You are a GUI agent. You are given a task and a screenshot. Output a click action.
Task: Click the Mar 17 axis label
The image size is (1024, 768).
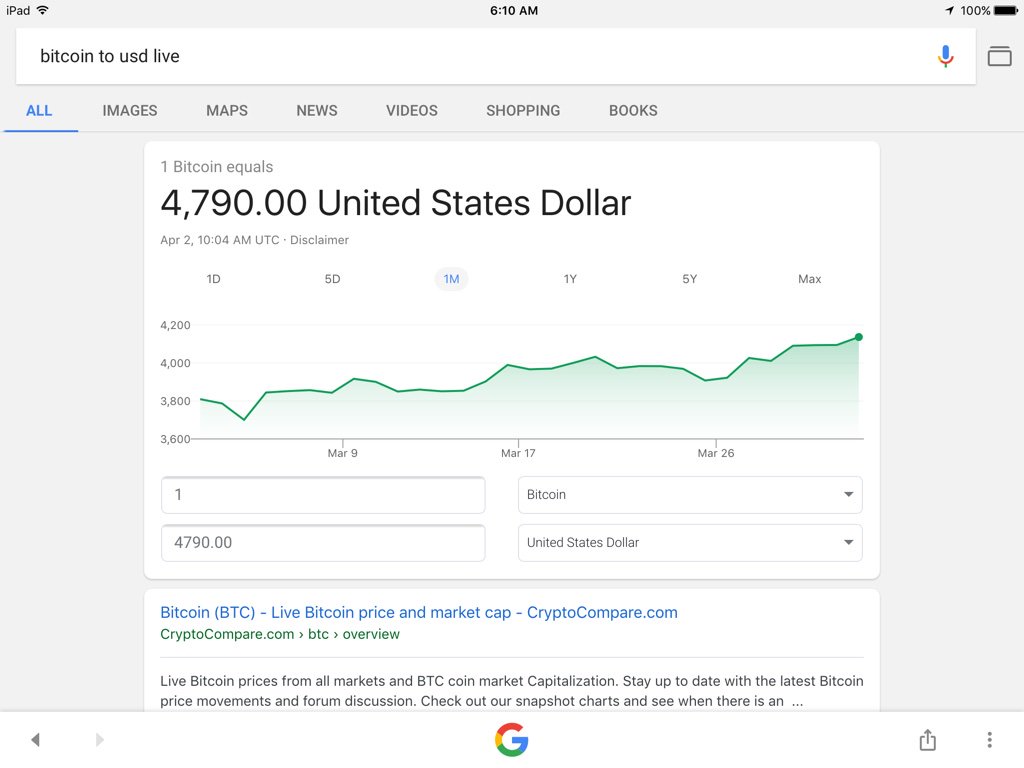tap(518, 453)
